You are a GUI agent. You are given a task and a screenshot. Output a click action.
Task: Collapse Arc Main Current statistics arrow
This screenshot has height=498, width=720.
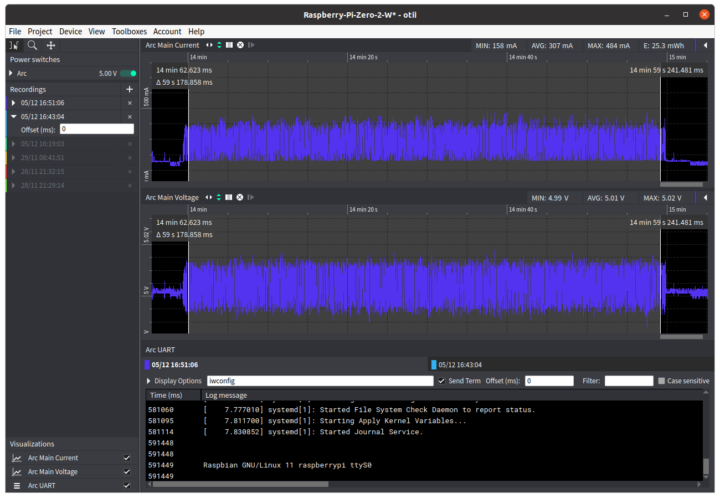point(705,45)
